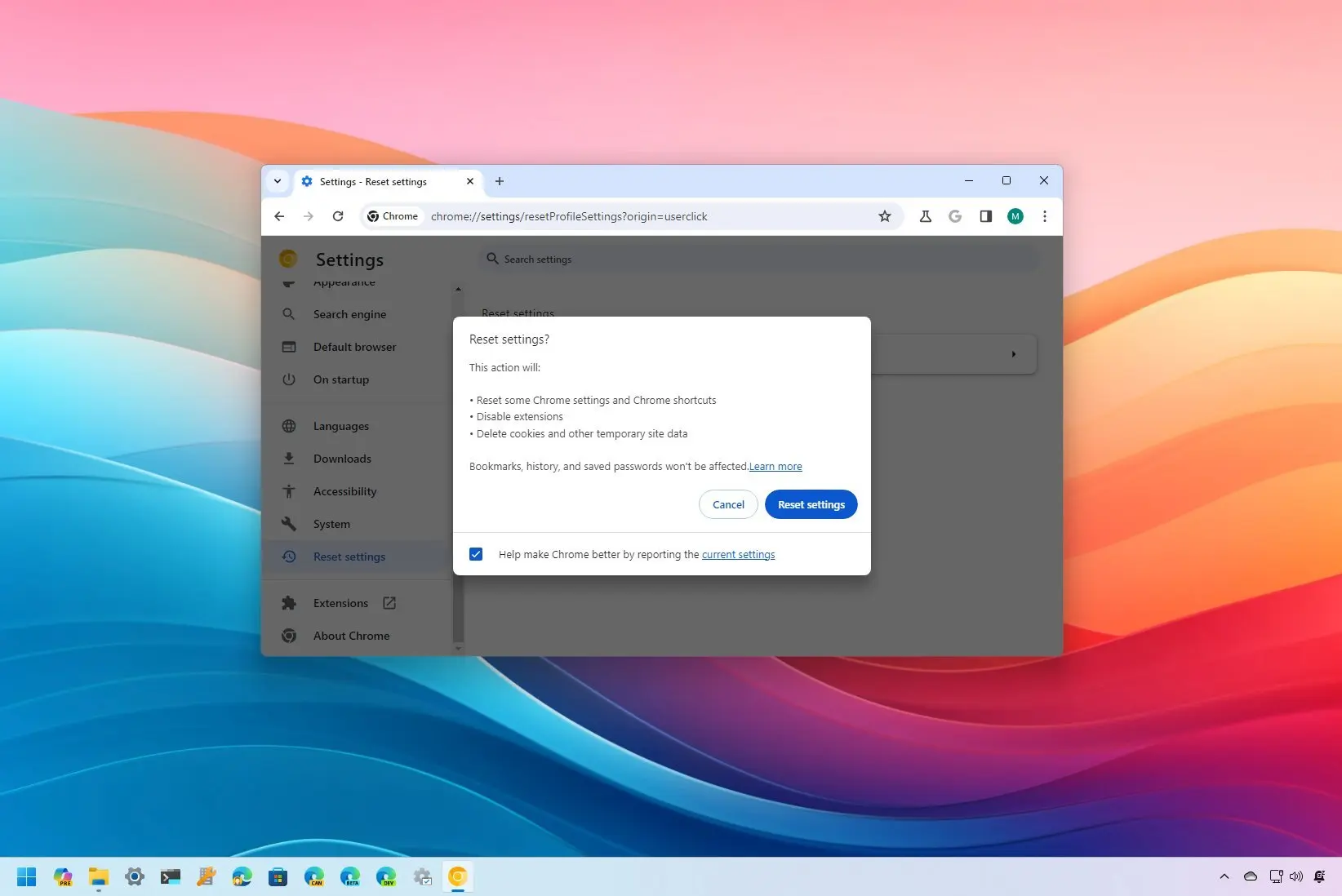Open Edge Beta from taskbar

(x=350, y=876)
